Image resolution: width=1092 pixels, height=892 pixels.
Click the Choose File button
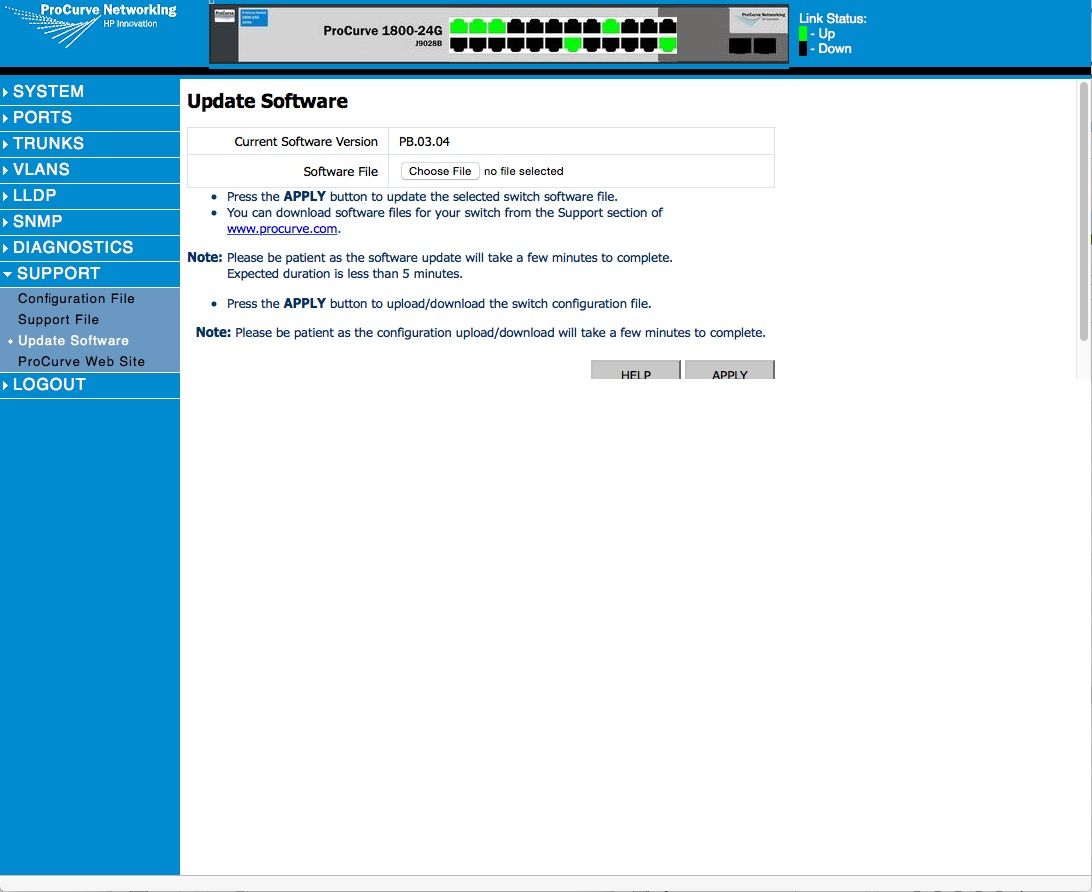coord(440,171)
